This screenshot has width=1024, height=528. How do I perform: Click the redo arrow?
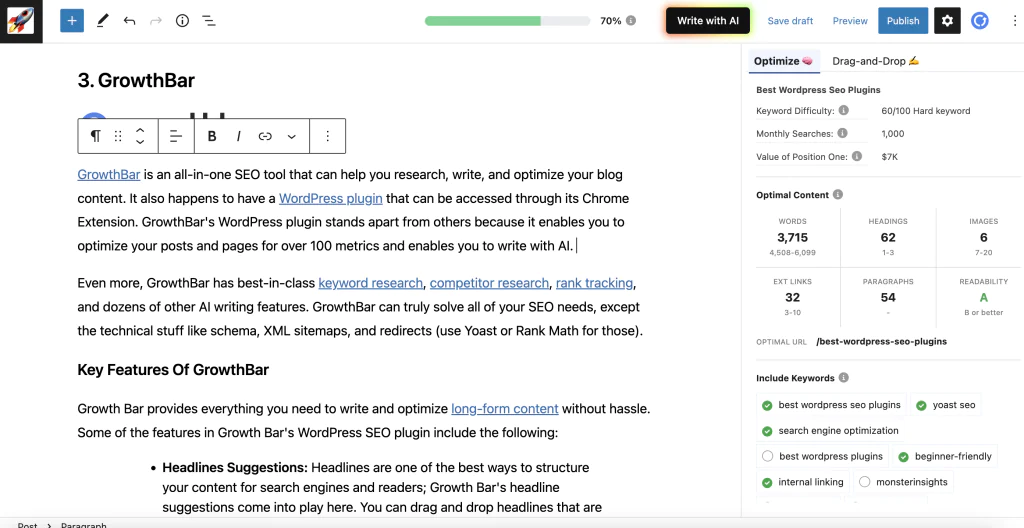pyautogui.click(x=155, y=21)
